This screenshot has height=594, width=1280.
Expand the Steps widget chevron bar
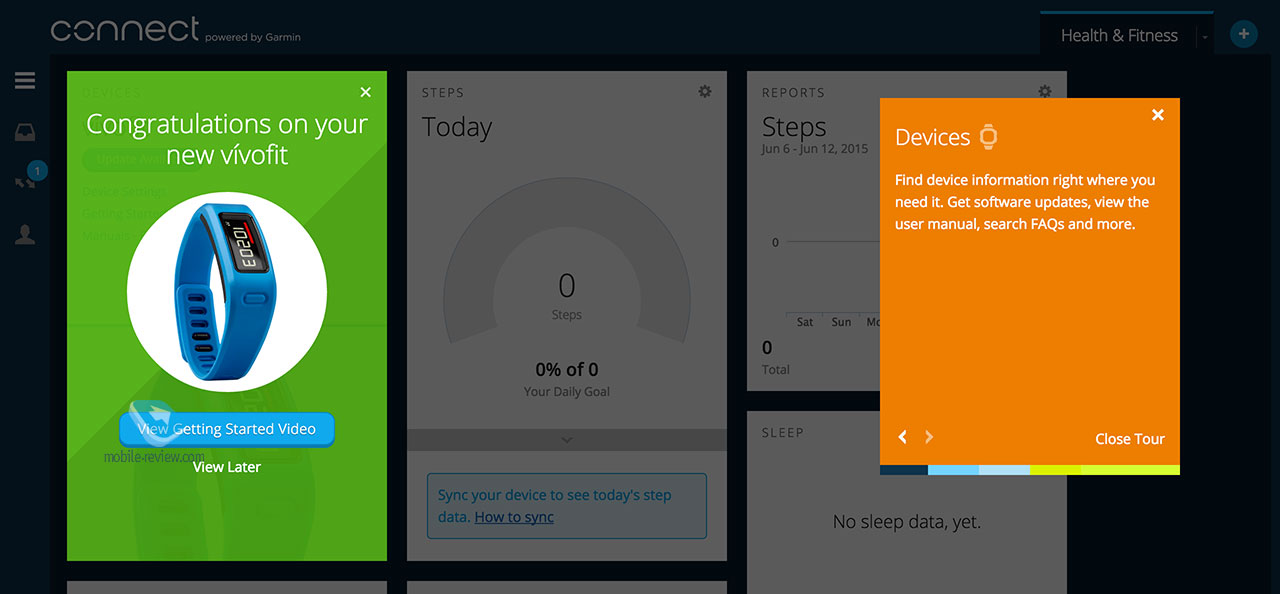click(x=567, y=440)
